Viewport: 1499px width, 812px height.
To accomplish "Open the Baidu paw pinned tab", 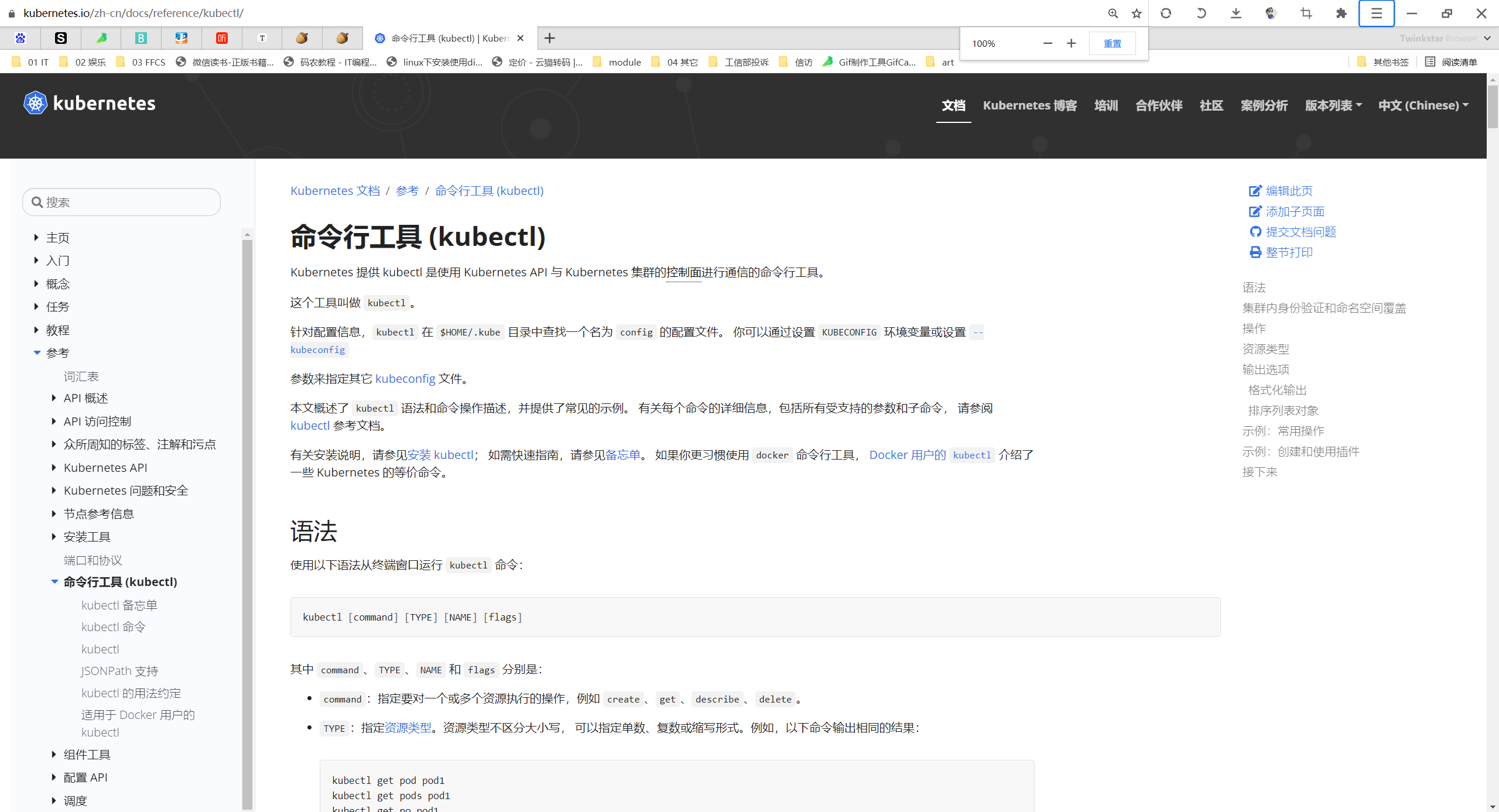I will (20, 38).
